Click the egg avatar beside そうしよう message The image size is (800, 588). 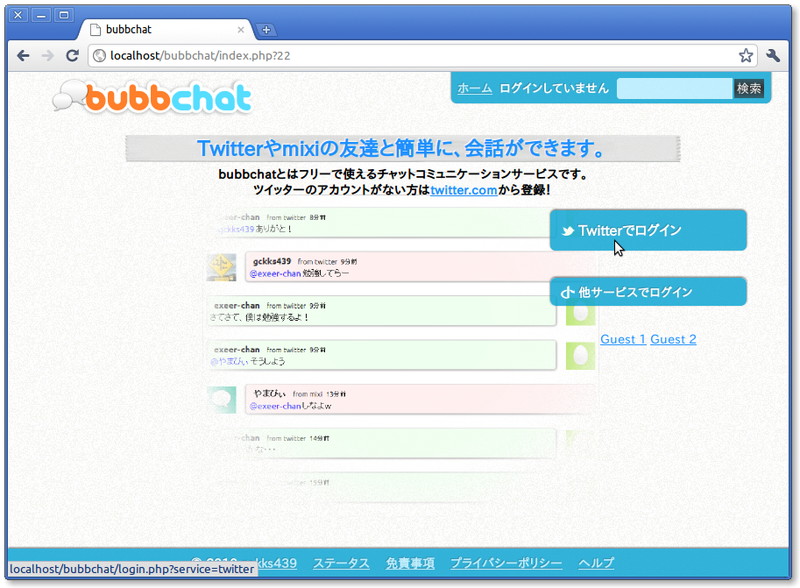[x=581, y=356]
